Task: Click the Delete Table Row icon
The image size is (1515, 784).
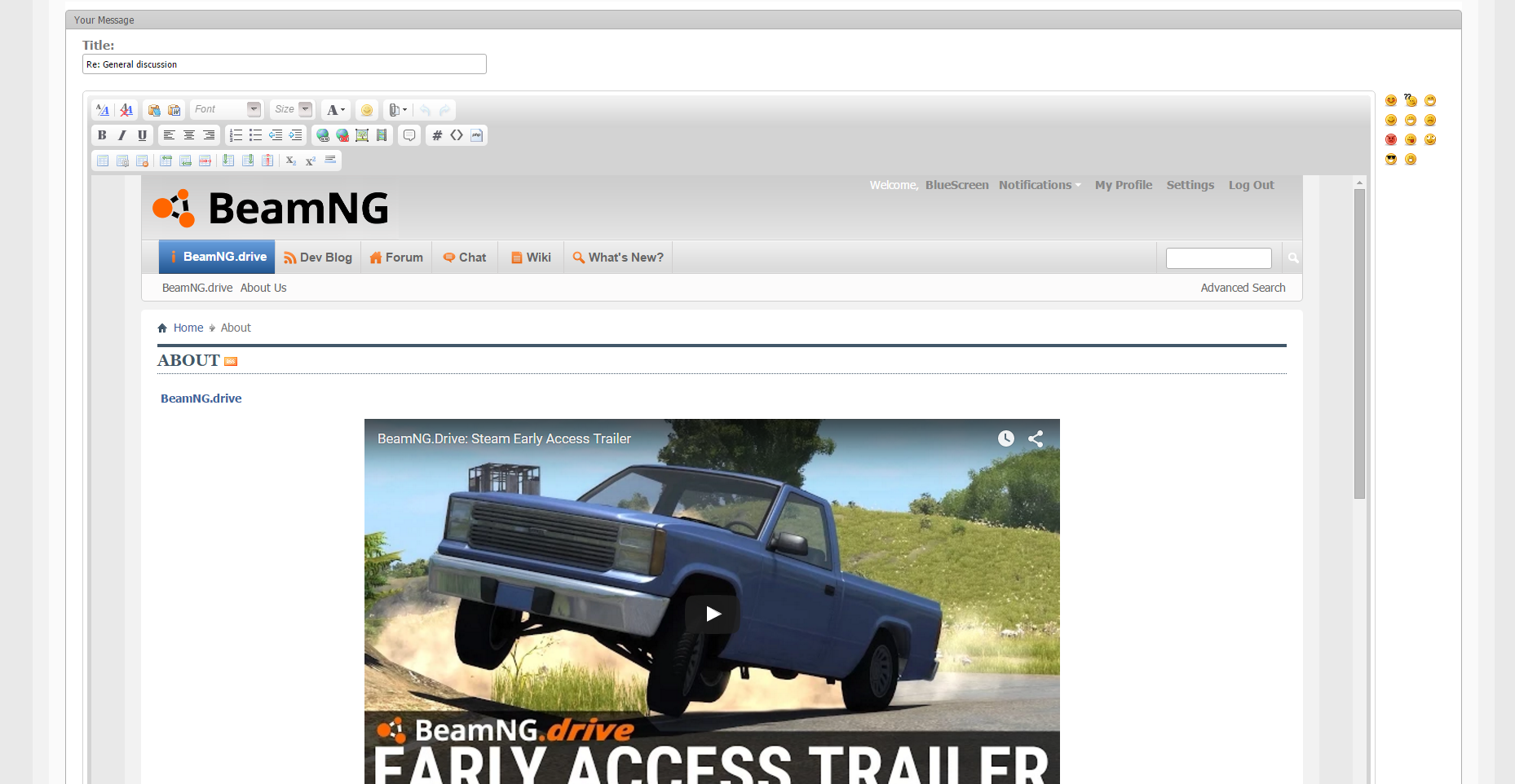Action: point(205,161)
